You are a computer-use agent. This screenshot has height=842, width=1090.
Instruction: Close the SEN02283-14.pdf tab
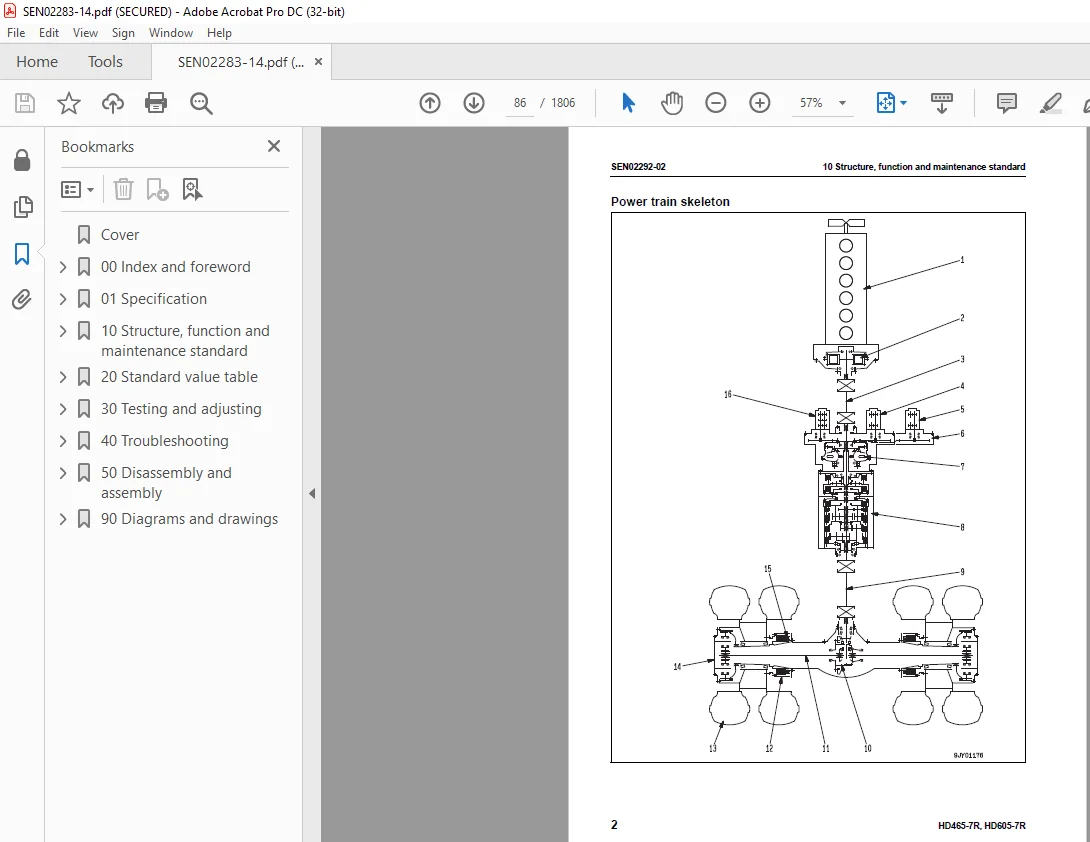[x=318, y=62]
